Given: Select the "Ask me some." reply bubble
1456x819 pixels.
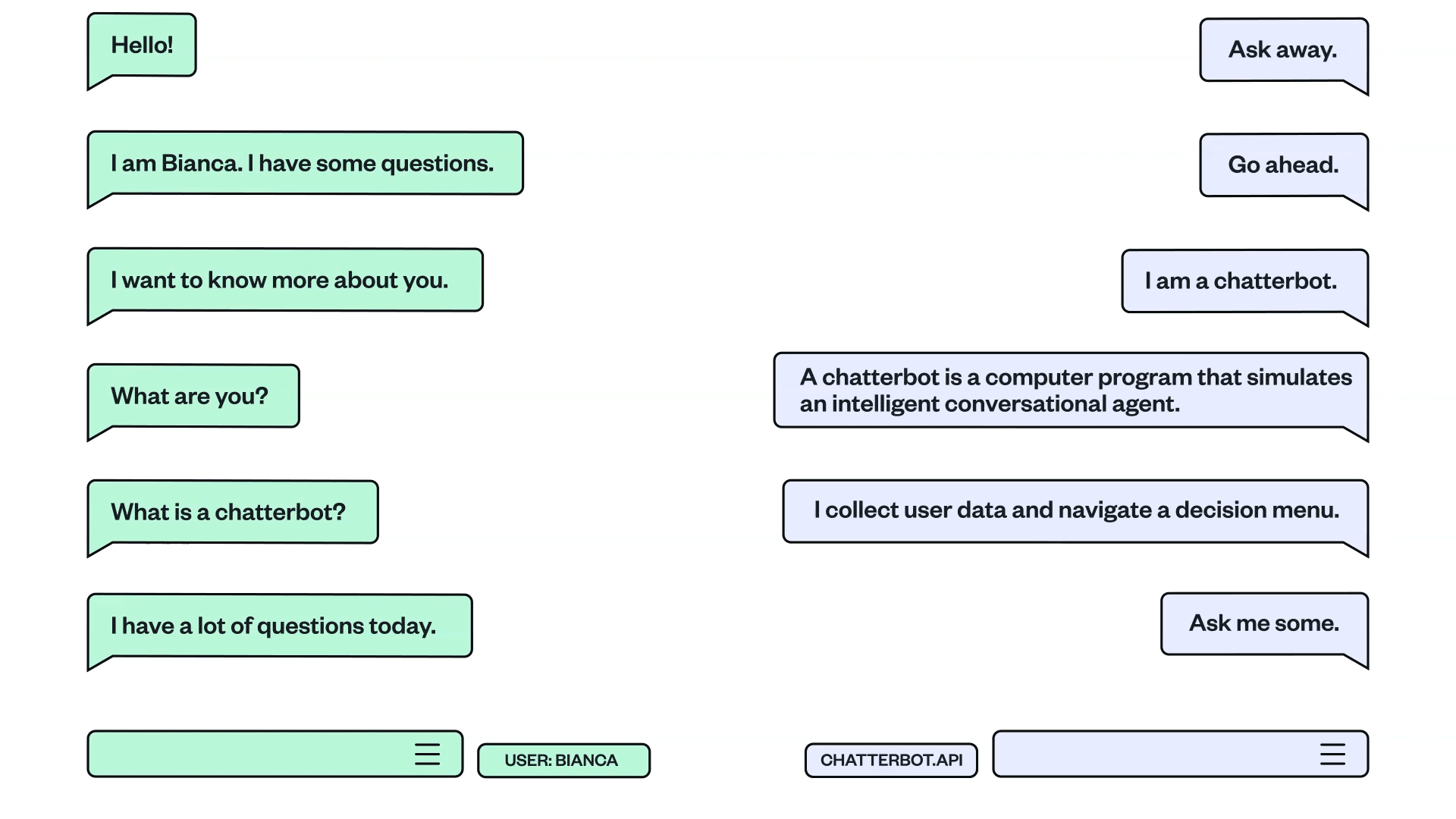Looking at the screenshot, I should pos(1264,623).
